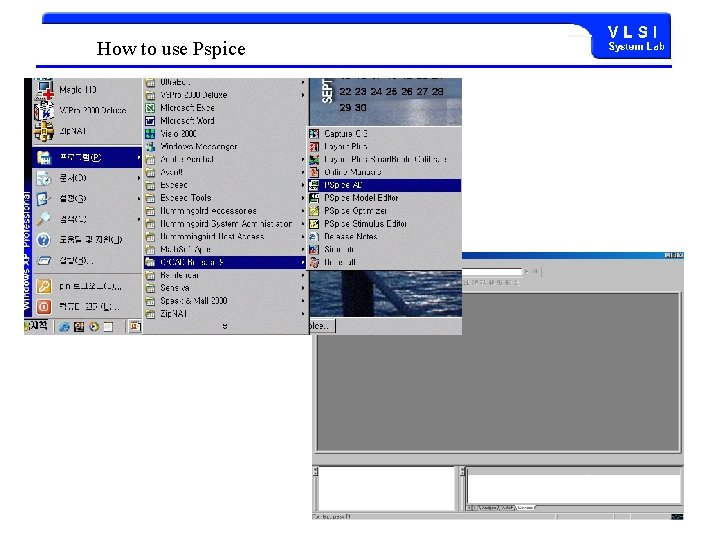The image size is (720, 540).
Task: Click the PSpice lower-left output pane
Action: pyautogui.click(x=386, y=488)
